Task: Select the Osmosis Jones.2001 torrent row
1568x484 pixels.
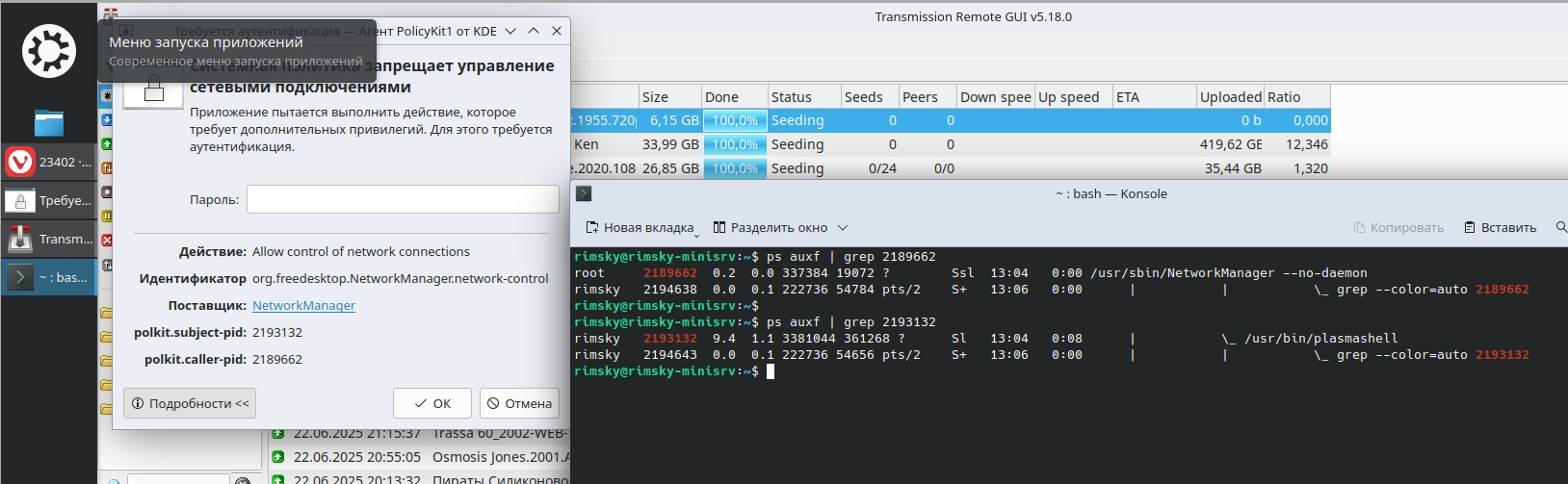Action: (x=420, y=457)
